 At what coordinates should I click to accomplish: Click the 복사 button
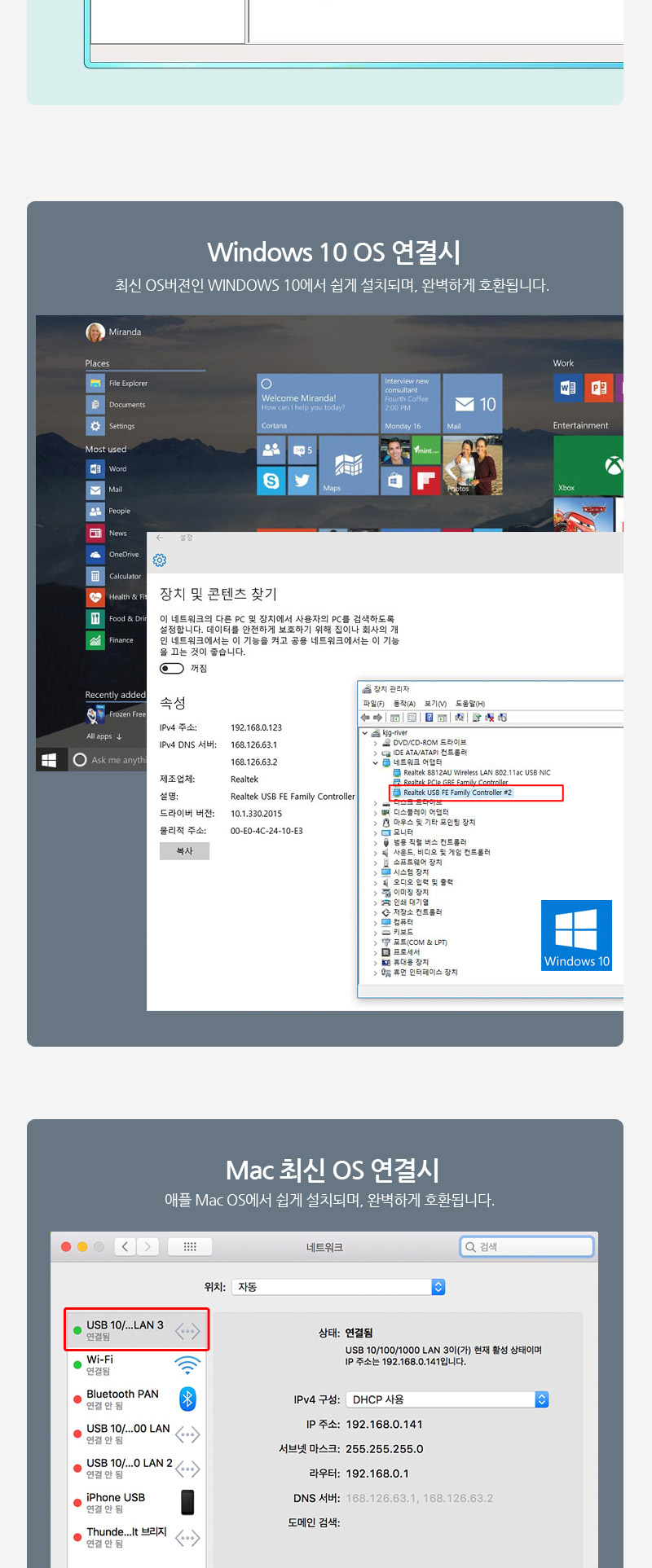click(x=185, y=851)
